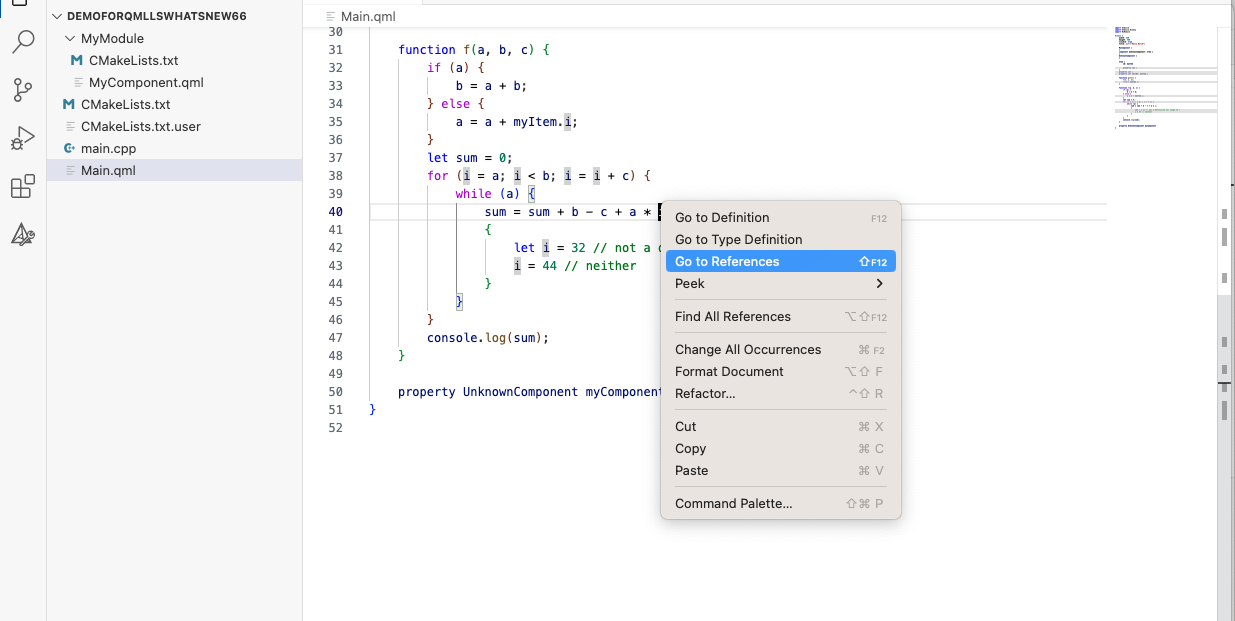Viewport: 1235px width, 621px height.
Task: Collapse the DEMOFORQMLLSWHATSNEW66 project root
Action: (57, 17)
